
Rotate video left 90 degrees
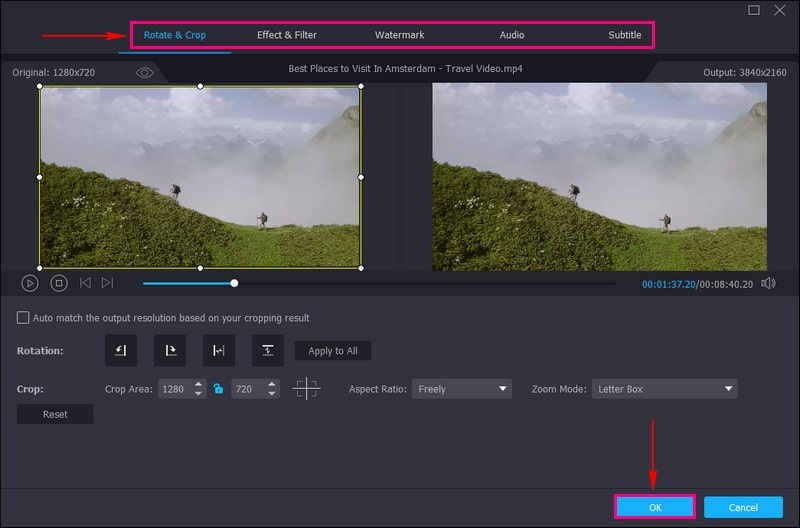(x=121, y=350)
